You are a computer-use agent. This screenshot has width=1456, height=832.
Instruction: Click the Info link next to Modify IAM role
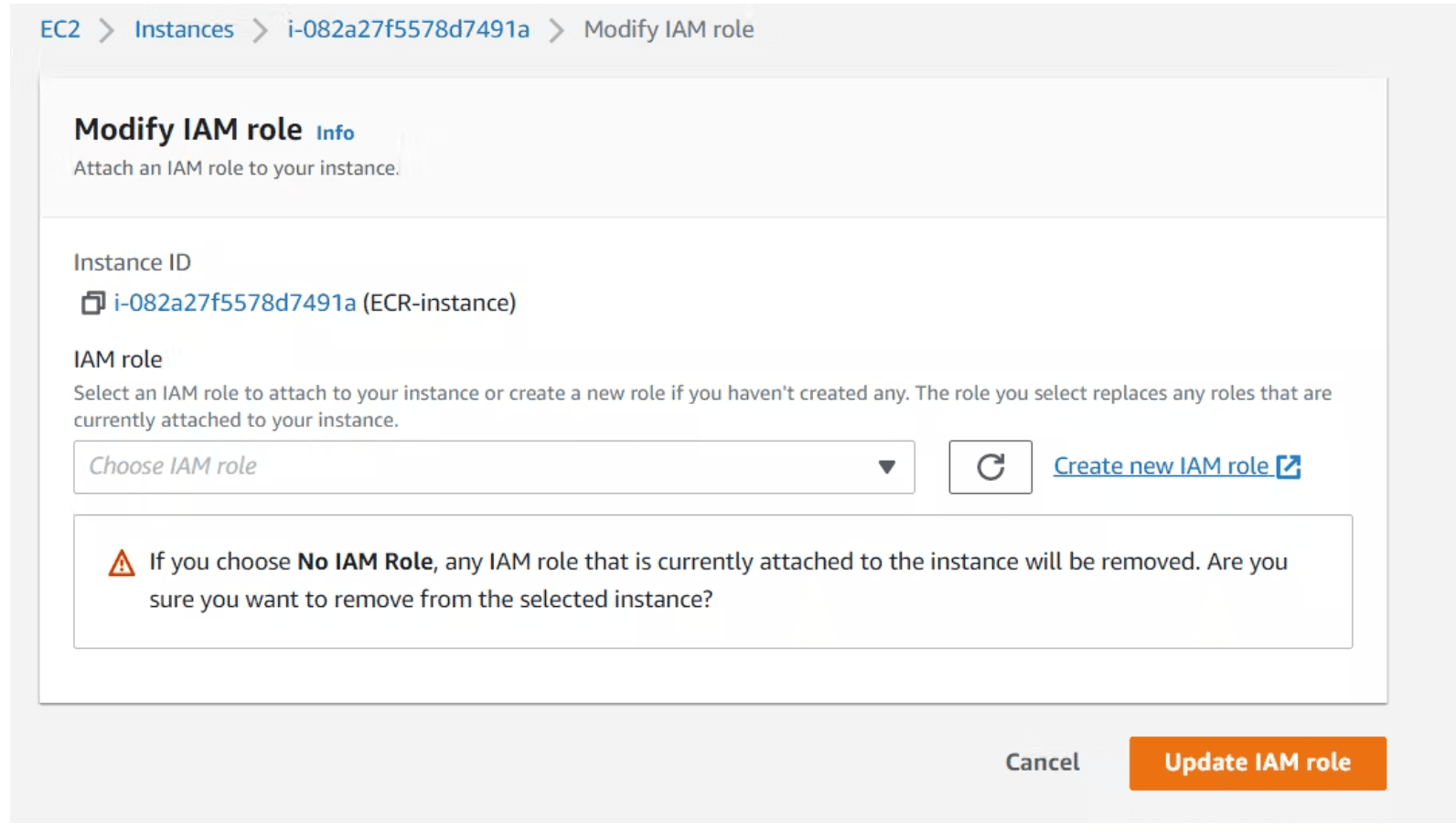coord(335,133)
